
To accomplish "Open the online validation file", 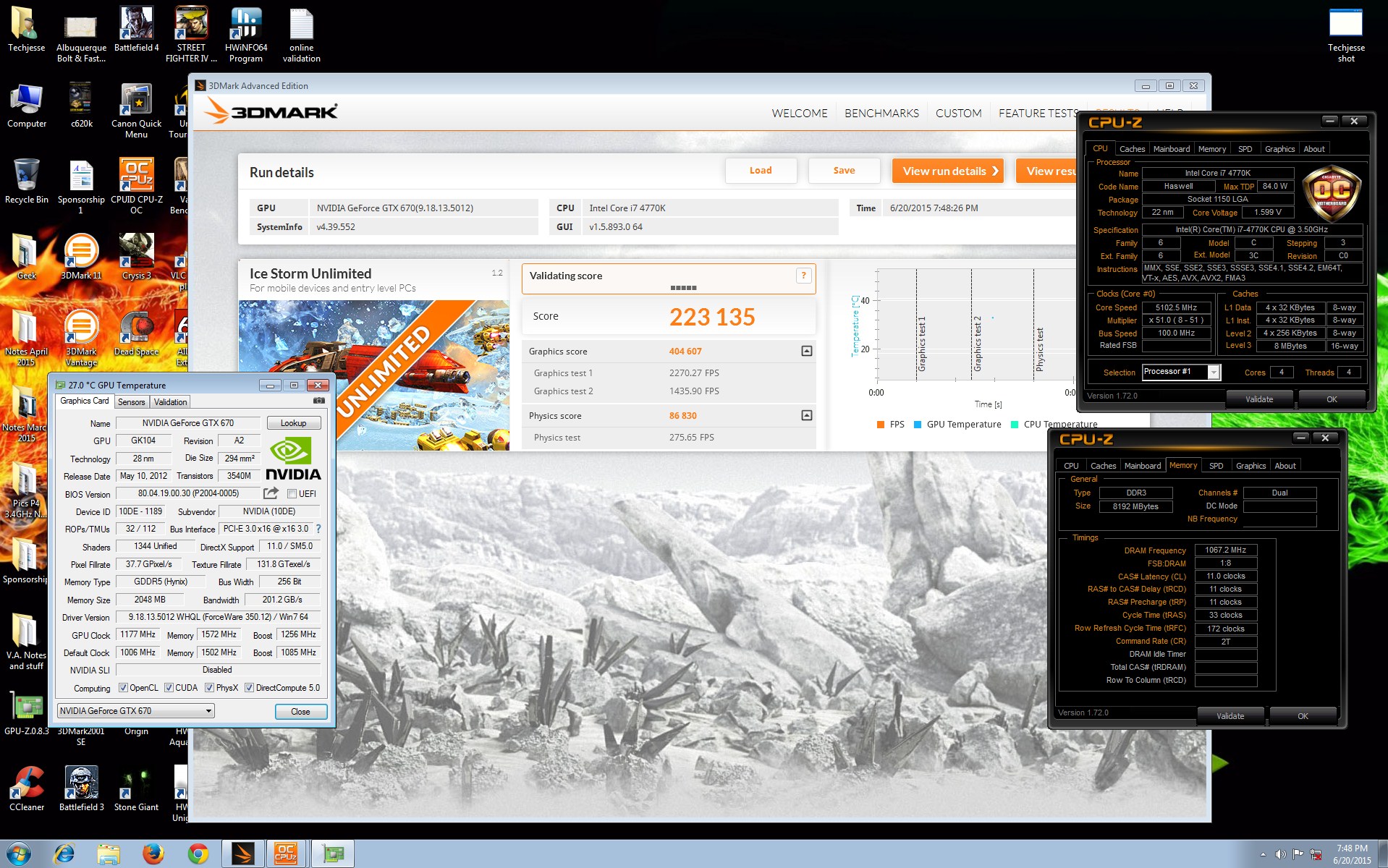I will point(301,34).
